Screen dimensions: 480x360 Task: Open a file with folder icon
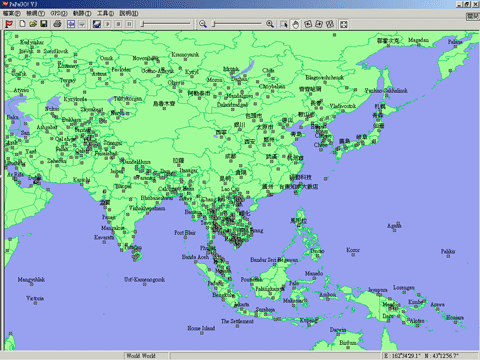[33, 24]
